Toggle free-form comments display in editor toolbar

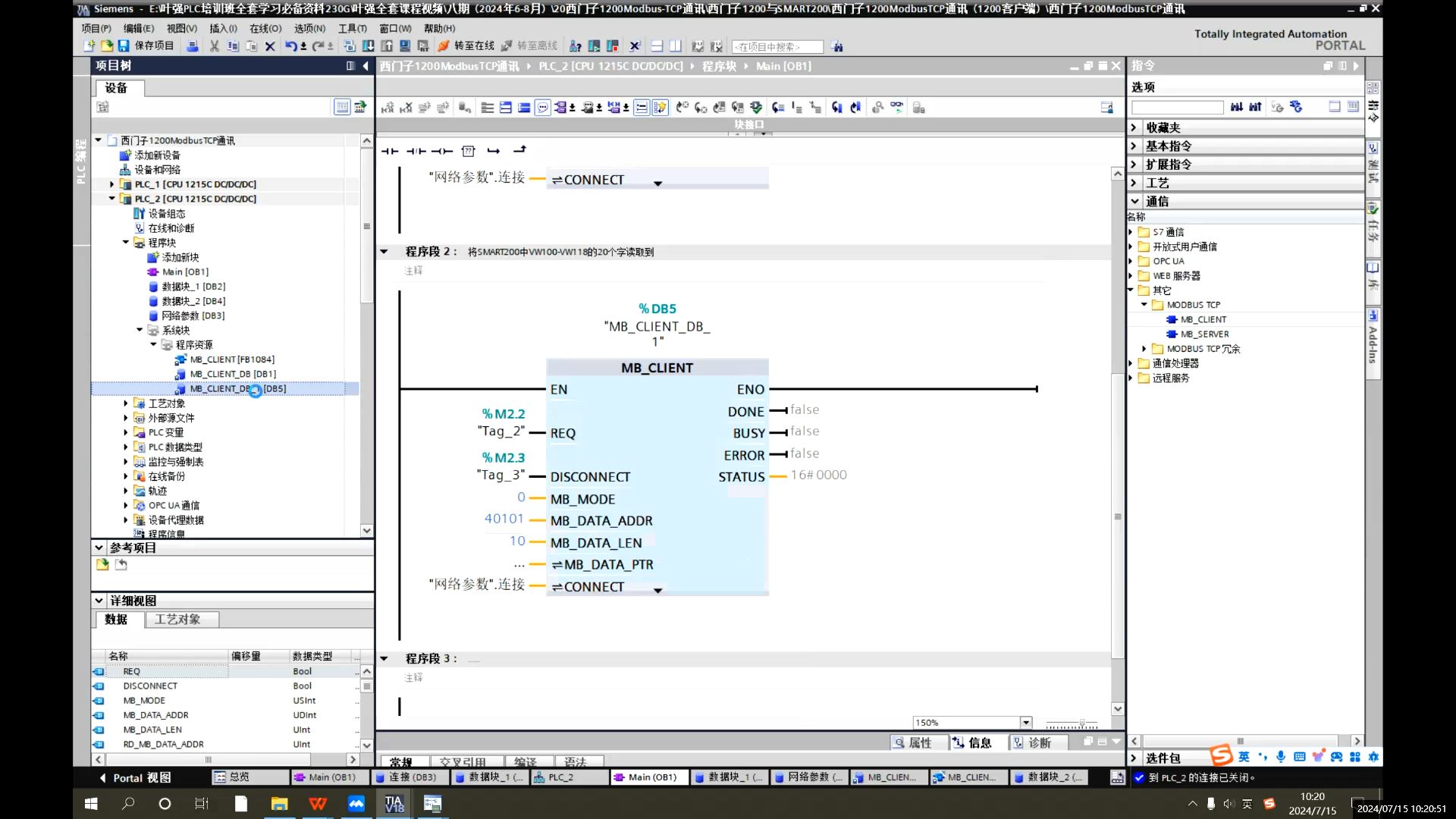click(x=543, y=108)
